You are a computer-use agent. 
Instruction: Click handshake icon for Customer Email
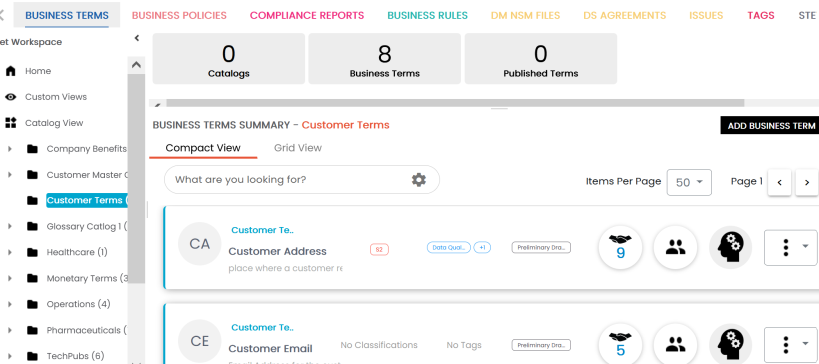pyautogui.click(x=621, y=345)
